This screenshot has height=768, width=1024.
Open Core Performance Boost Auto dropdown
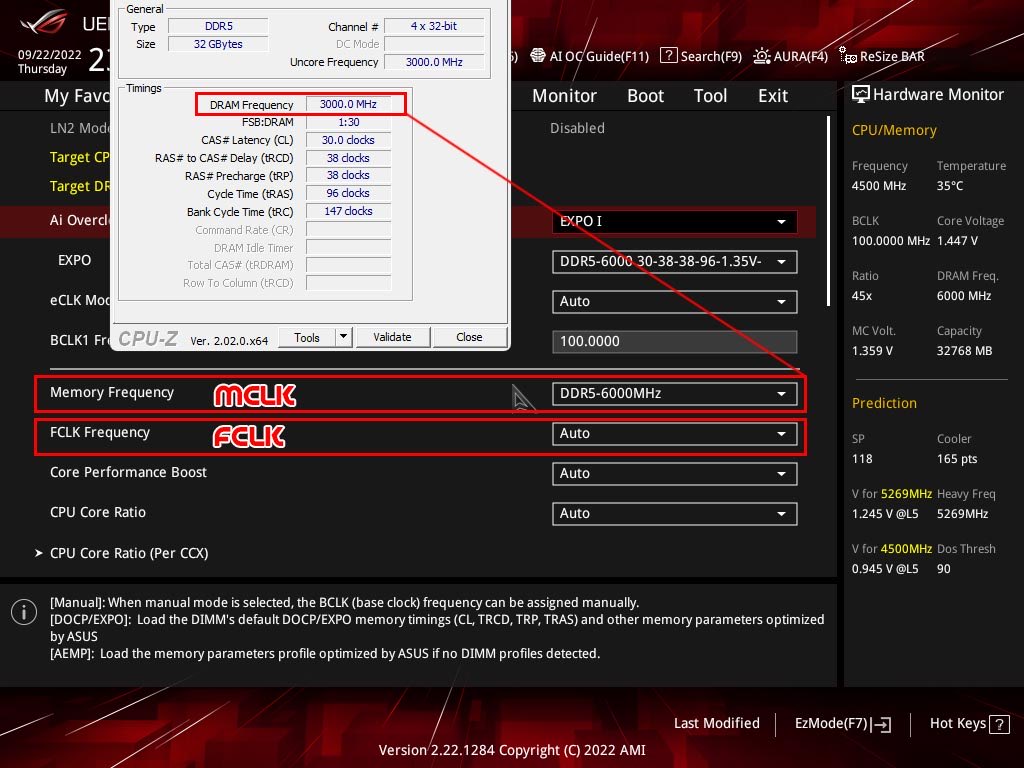[674, 473]
